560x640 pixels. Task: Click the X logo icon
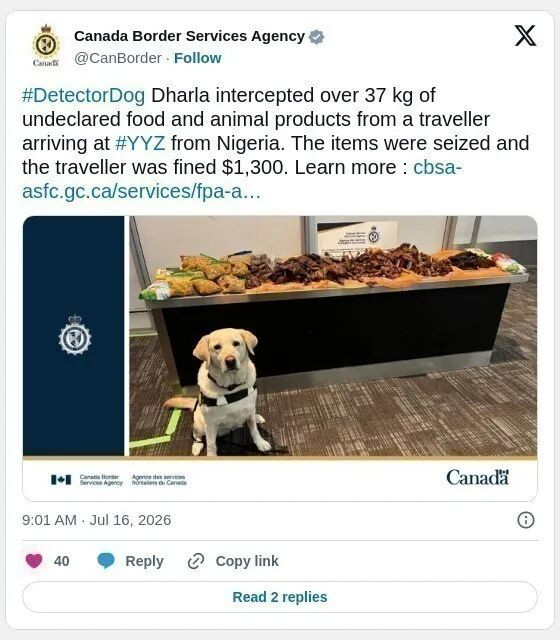[x=525, y=36]
